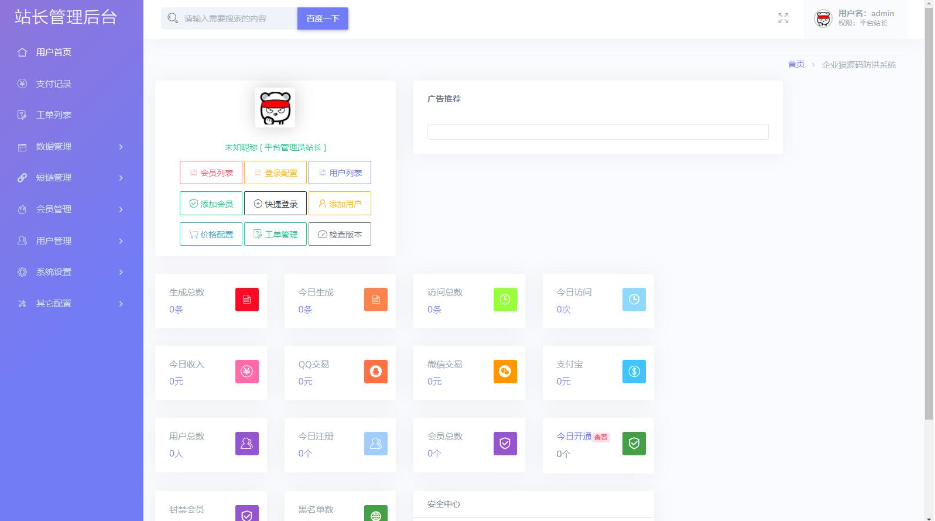Screen dimensions: 935x521
Task: Expand the 会员管理 sidebar submenu
Action: (71, 209)
